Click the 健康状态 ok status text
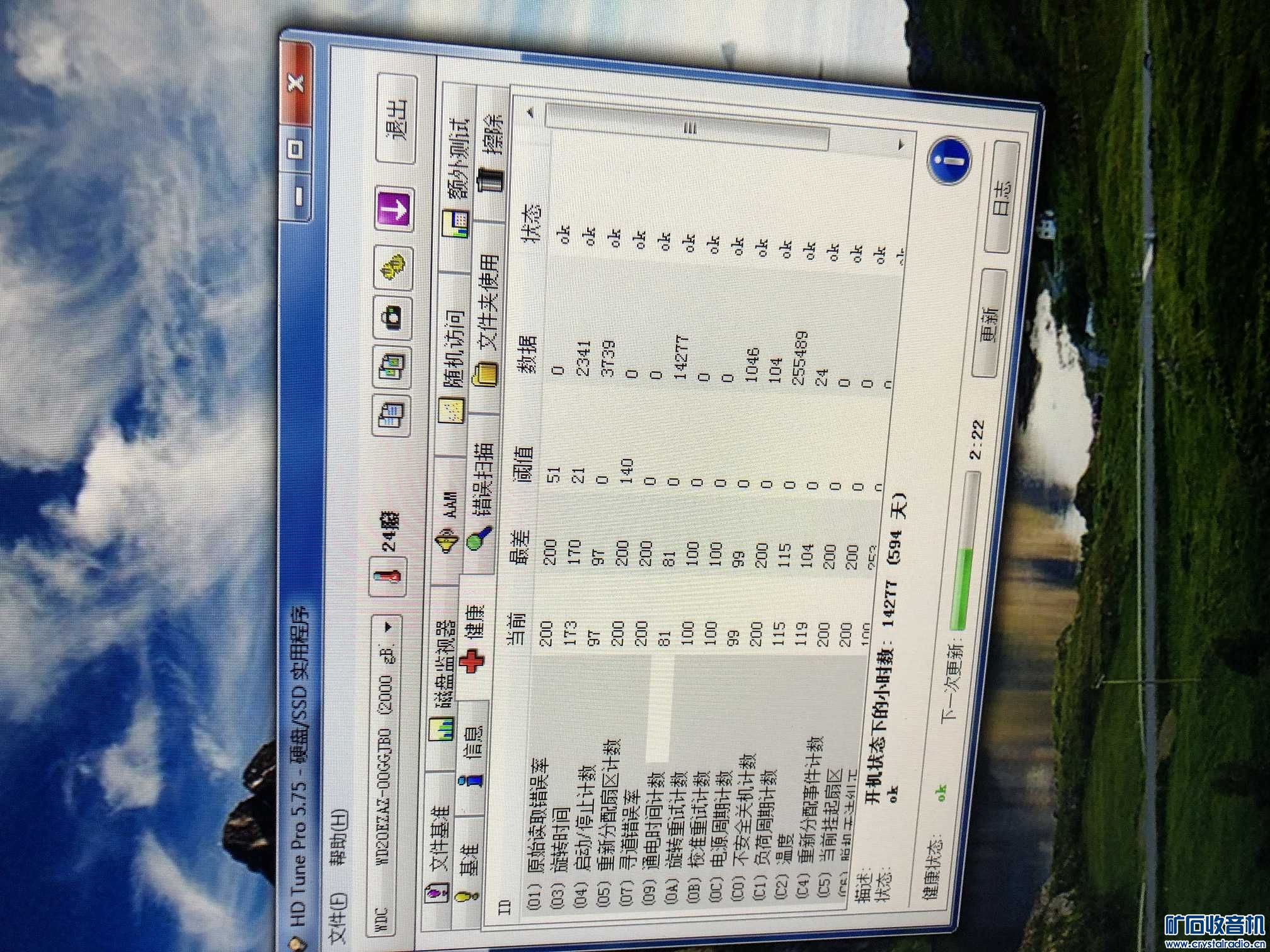1270x952 pixels. pyautogui.click(x=941, y=791)
